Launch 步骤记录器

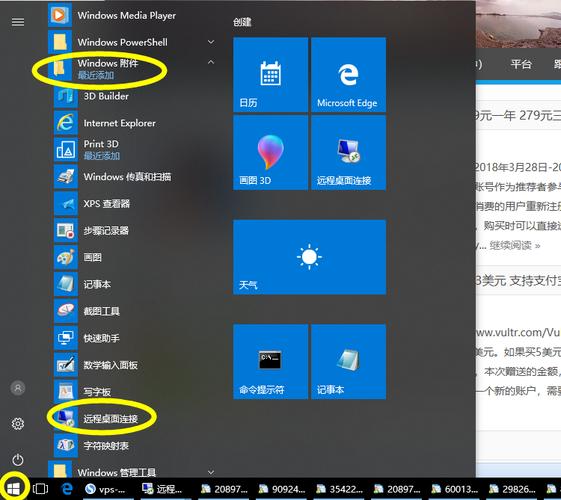[136, 230]
